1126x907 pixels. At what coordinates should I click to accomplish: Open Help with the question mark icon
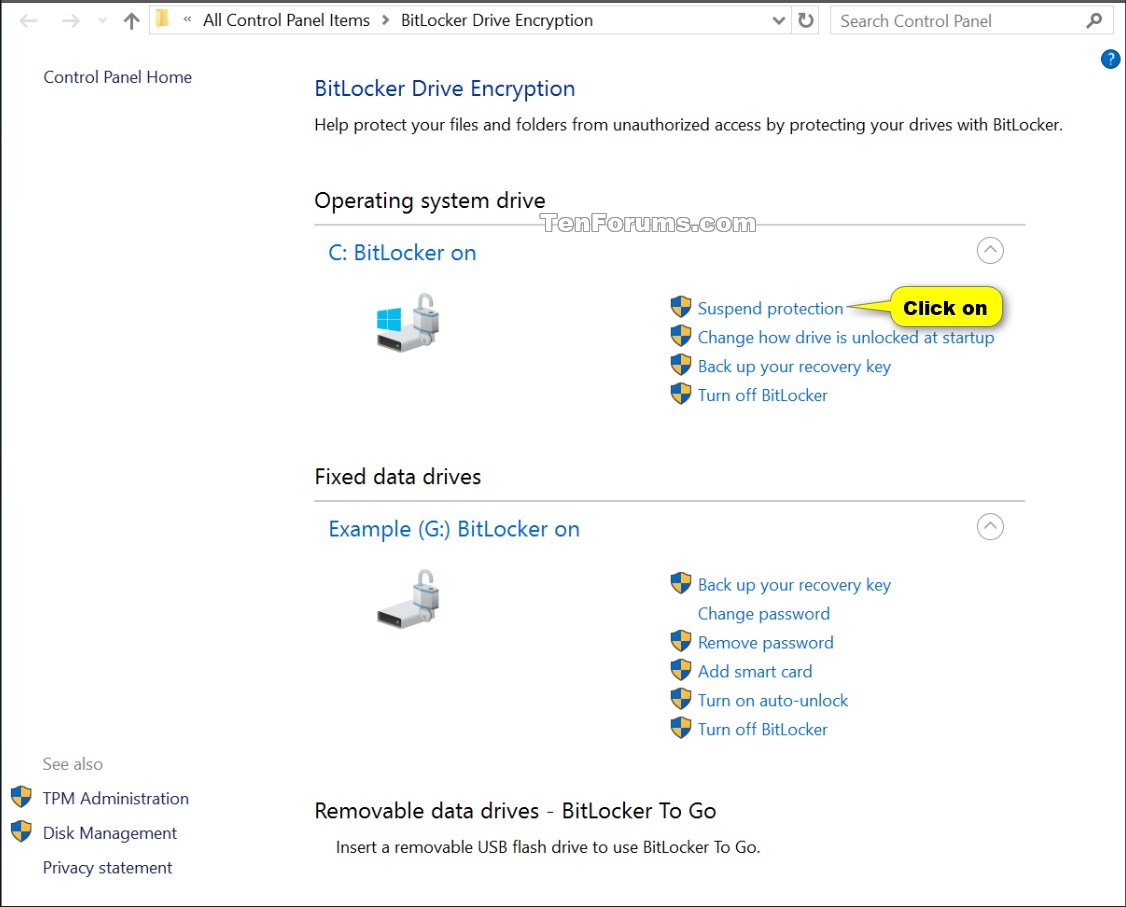click(x=1110, y=59)
